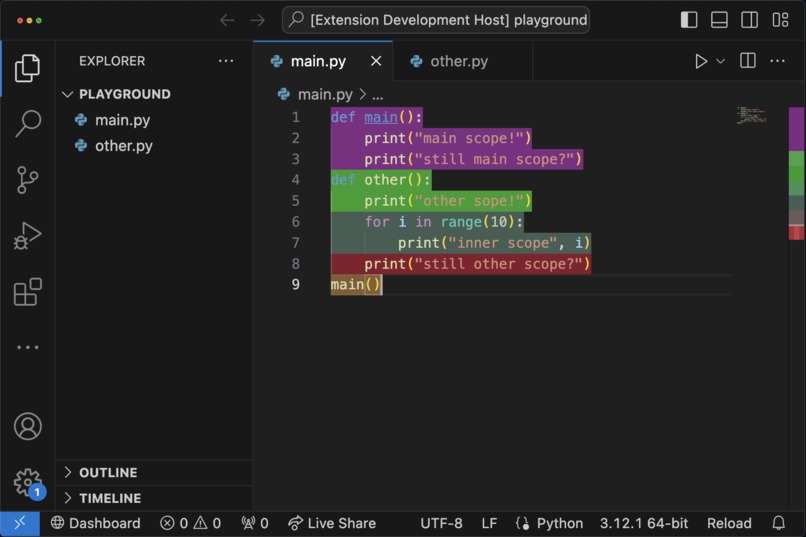Toggle the primary side bar

689,20
